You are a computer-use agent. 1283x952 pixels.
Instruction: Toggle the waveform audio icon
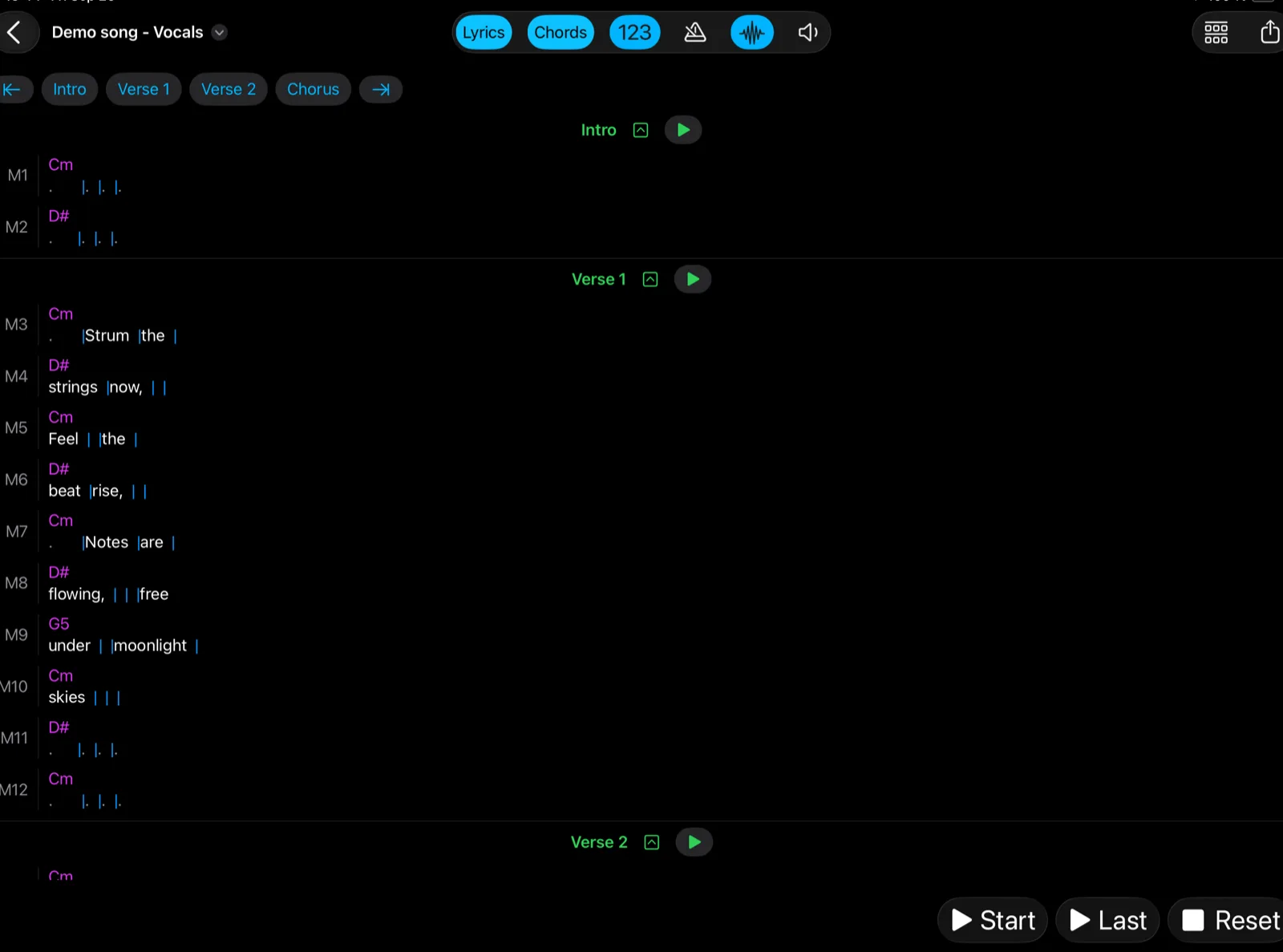751,32
